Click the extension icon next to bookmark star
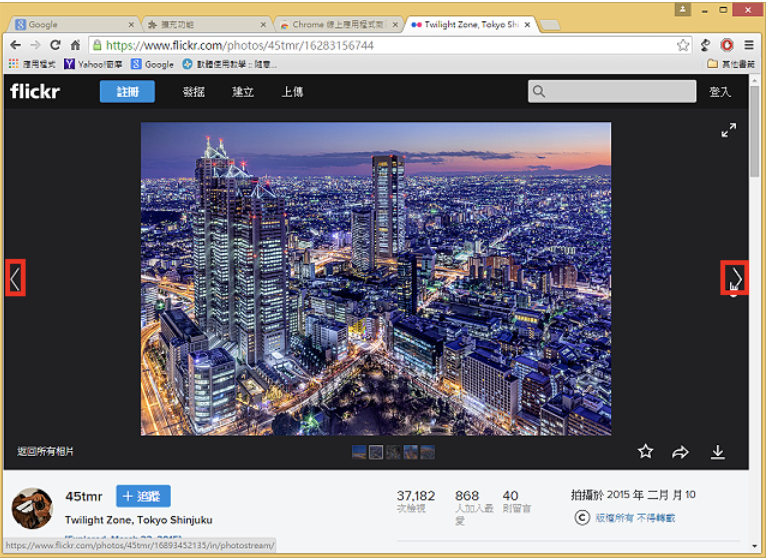This screenshot has width=768, height=560. click(x=705, y=45)
